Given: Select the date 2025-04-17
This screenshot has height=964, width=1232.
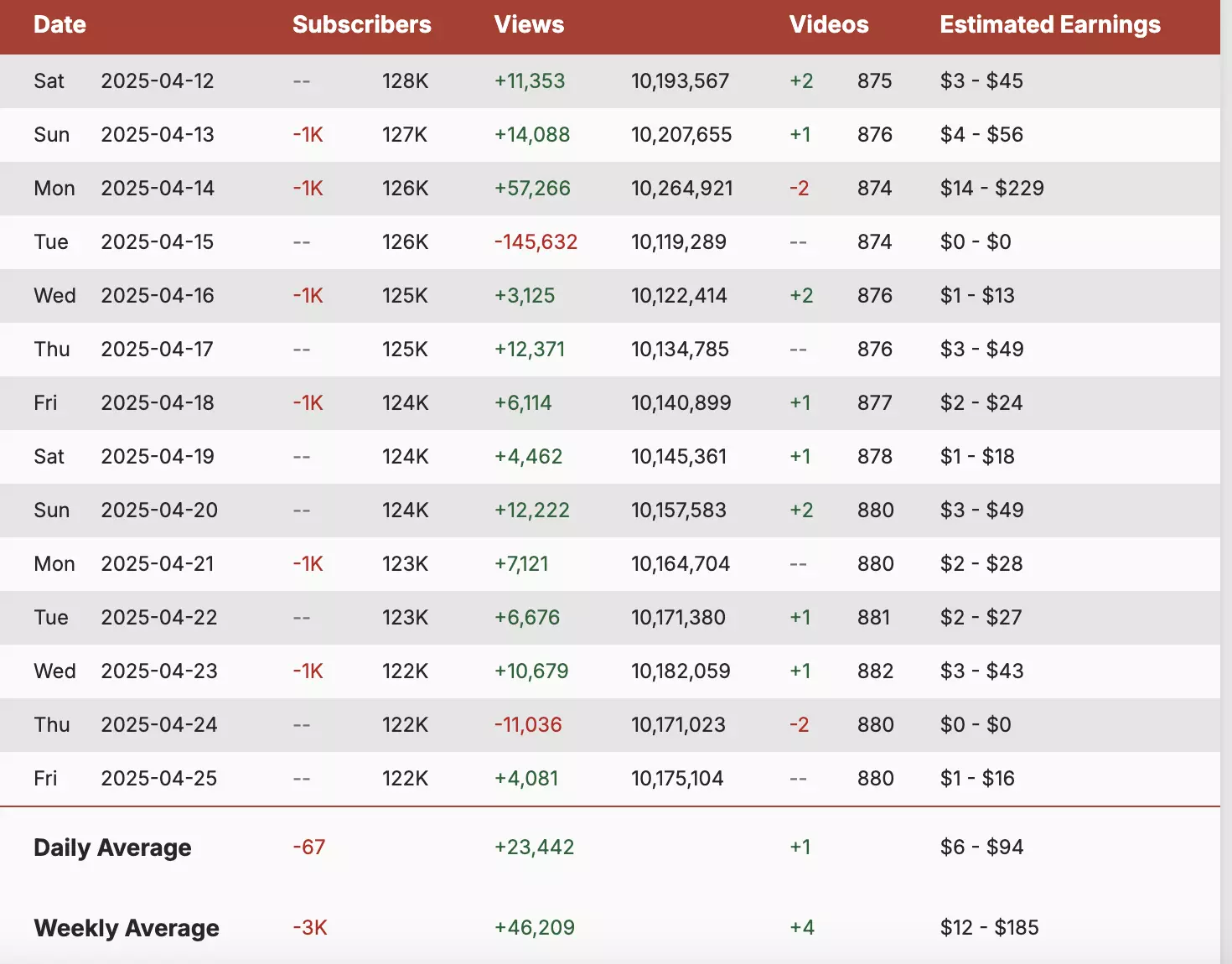Looking at the screenshot, I should coord(158,350).
